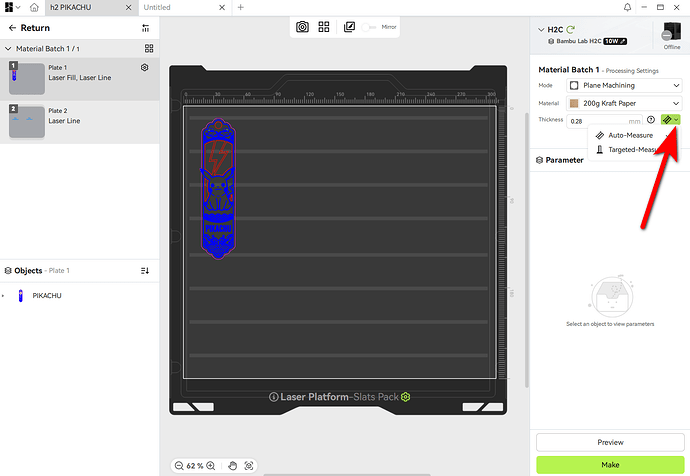The width and height of the screenshot is (690, 476).
Task: Expand the PIKACHU object tree row
Action: coord(3,296)
